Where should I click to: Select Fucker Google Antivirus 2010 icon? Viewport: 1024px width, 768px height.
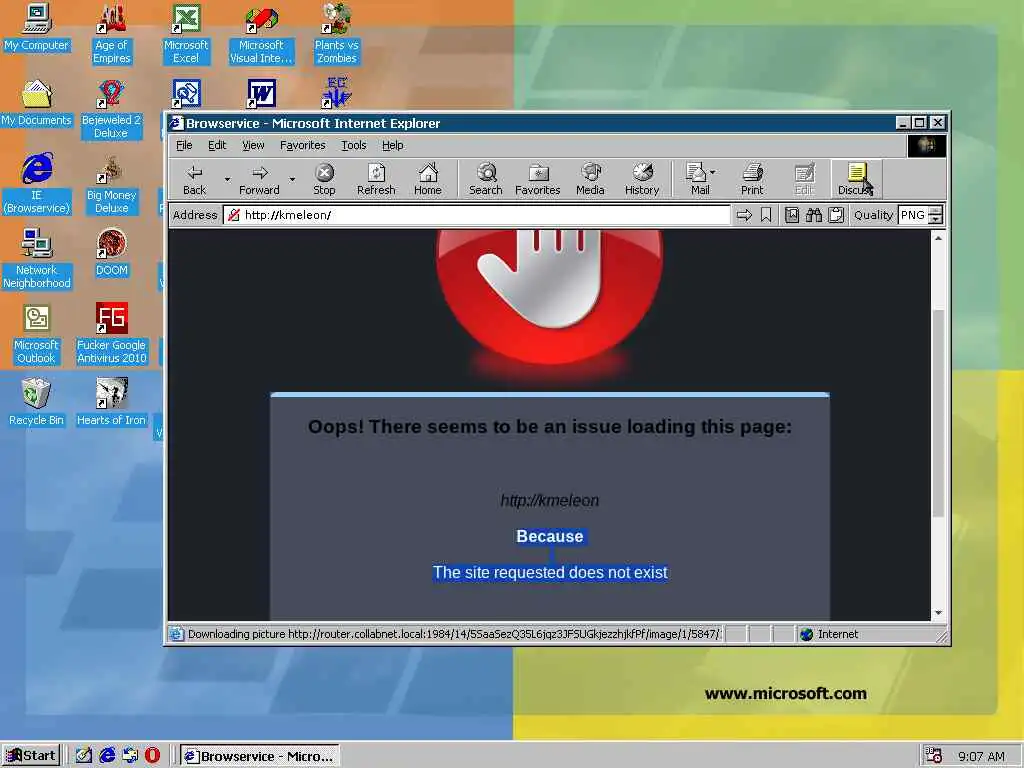point(112,334)
